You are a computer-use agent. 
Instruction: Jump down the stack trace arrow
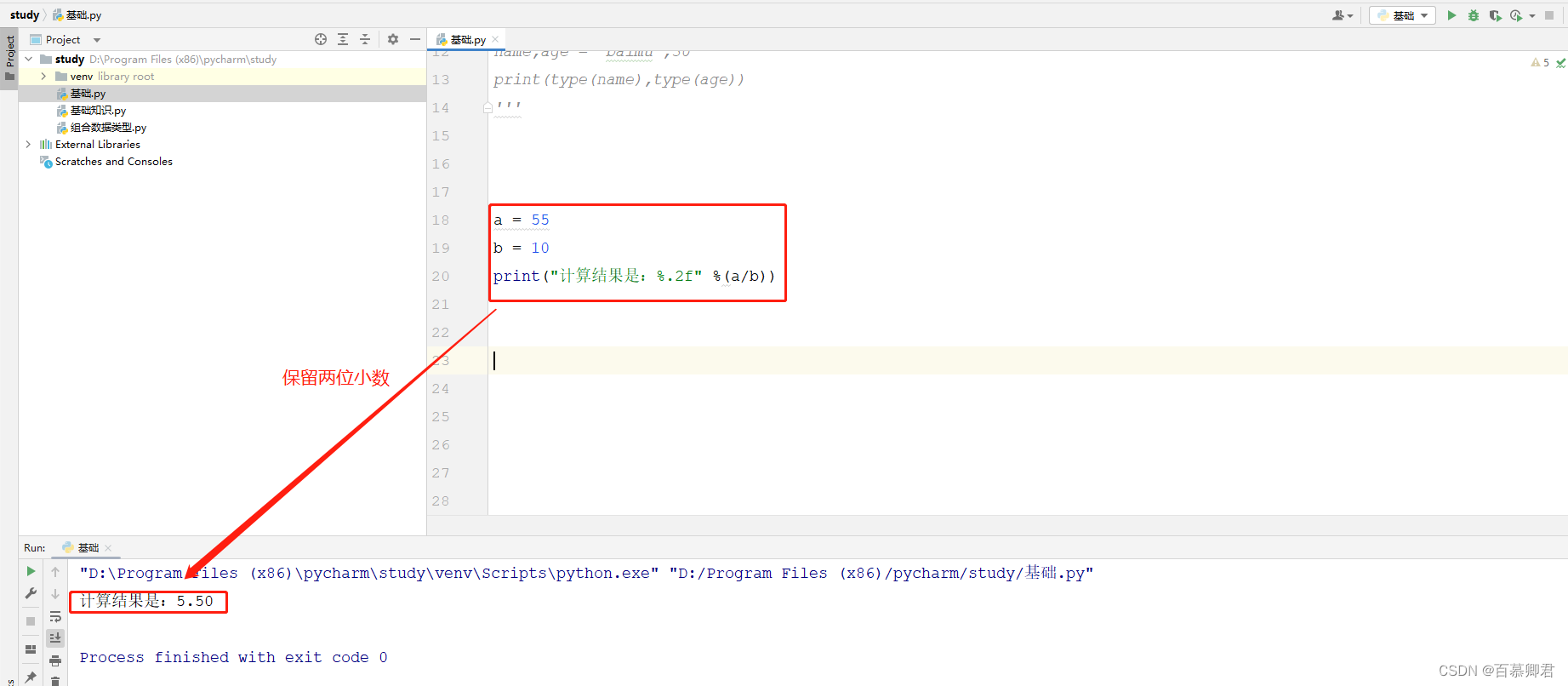point(55,594)
